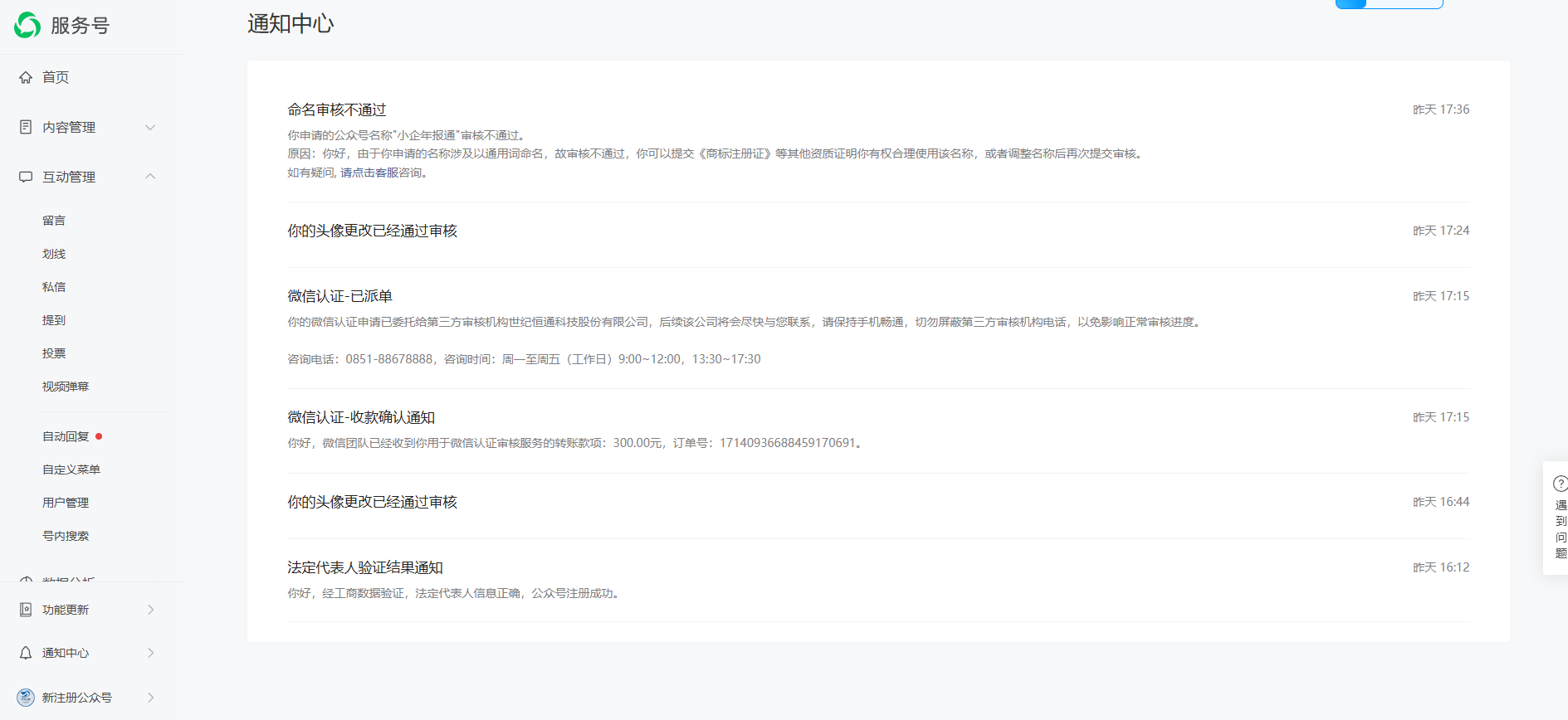
Task: Click the 功能更新 icon in sidebar
Action: (x=26, y=610)
